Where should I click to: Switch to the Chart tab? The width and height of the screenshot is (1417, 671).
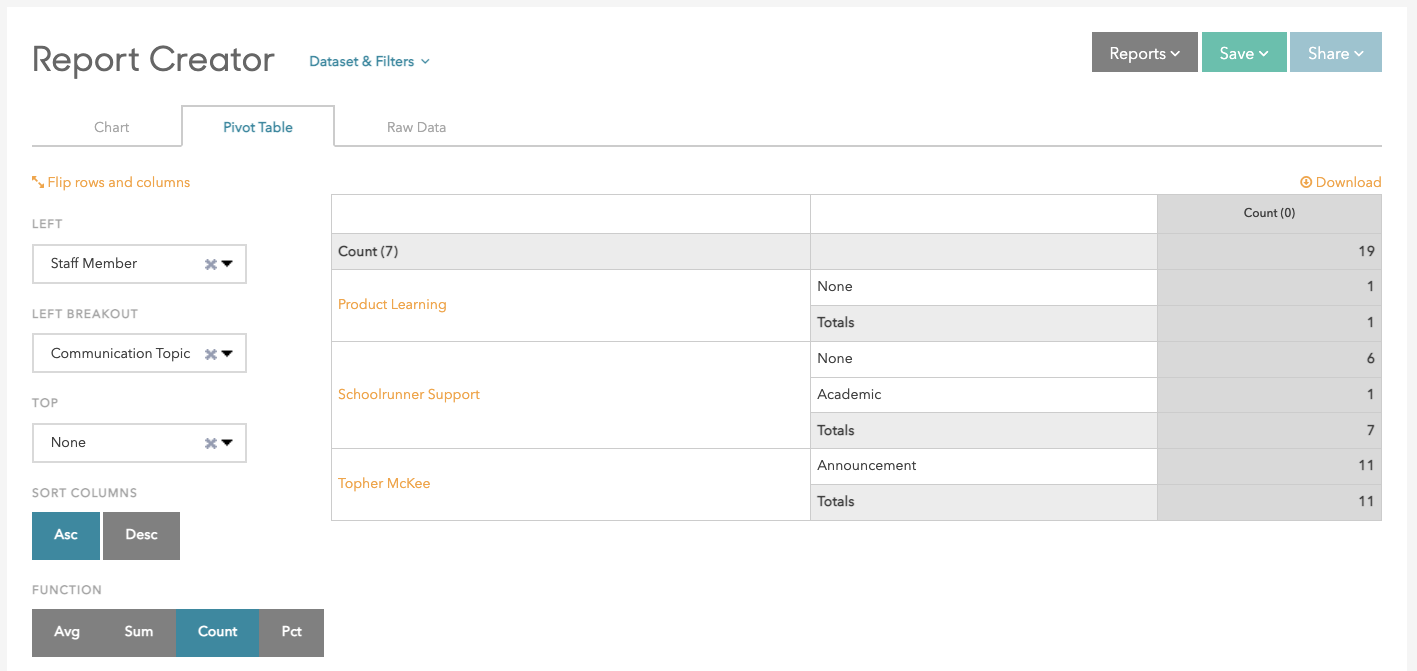pos(111,127)
